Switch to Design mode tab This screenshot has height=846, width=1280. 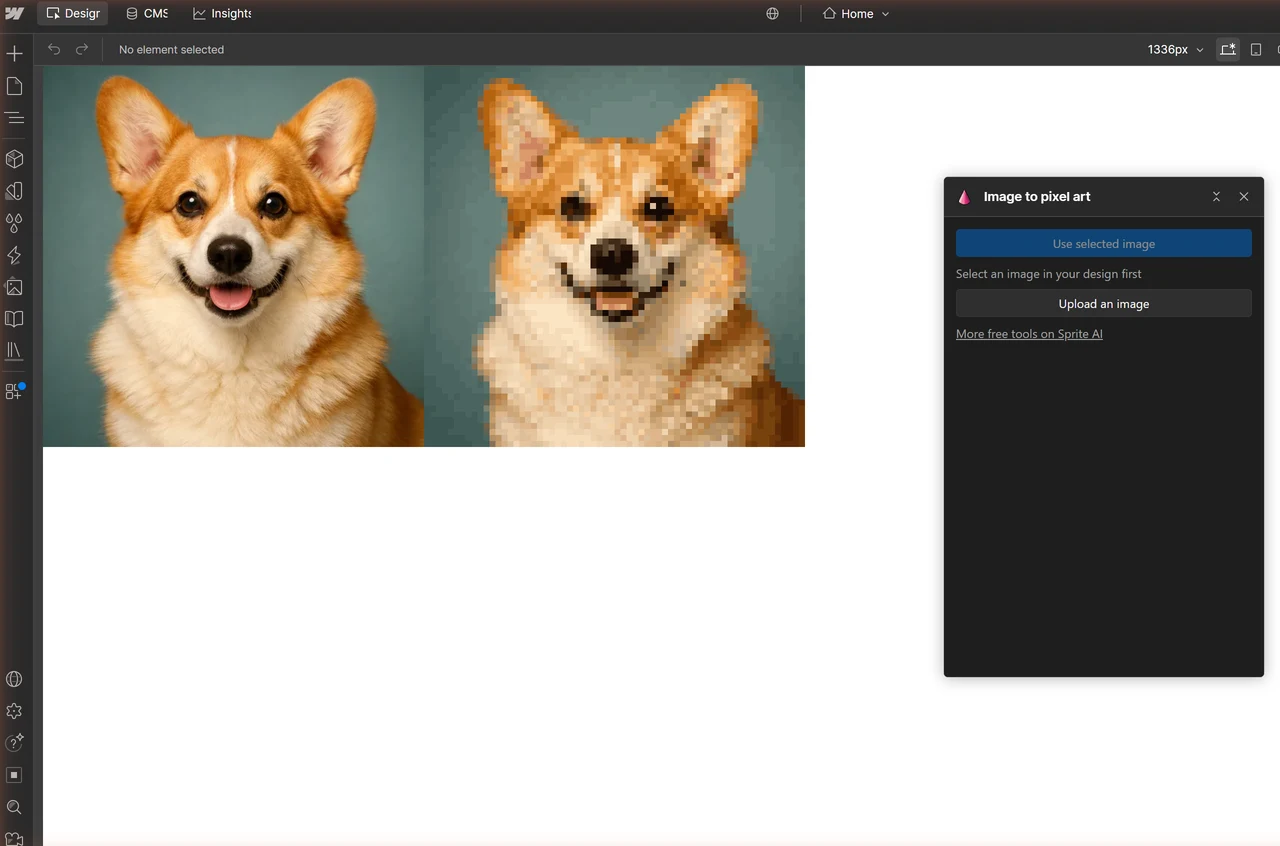point(73,14)
